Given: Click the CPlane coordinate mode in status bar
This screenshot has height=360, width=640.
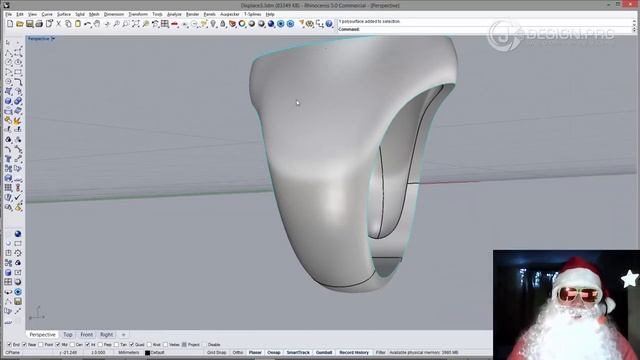Looking at the screenshot, I should click(13, 353).
